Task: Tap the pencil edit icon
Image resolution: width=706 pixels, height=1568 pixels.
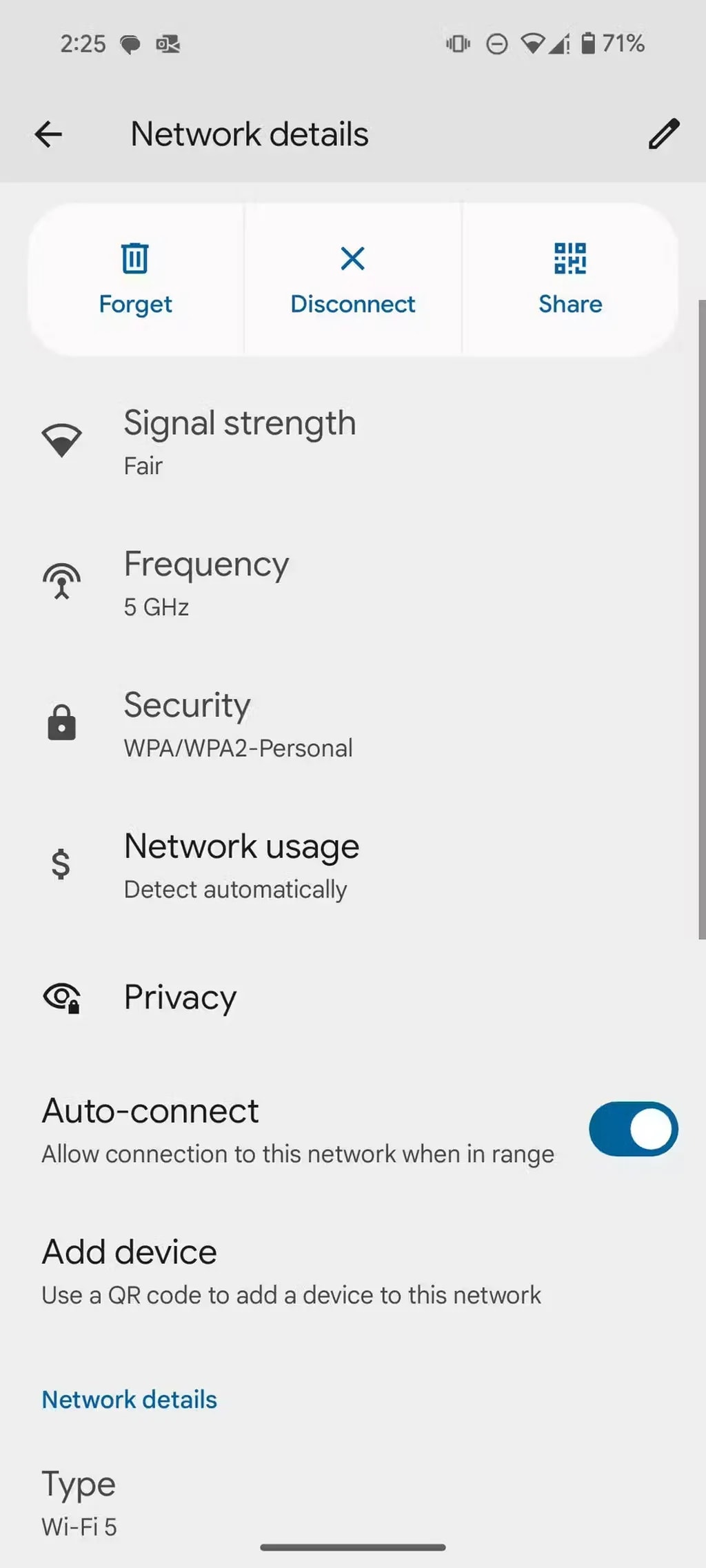Action: tap(663, 134)
